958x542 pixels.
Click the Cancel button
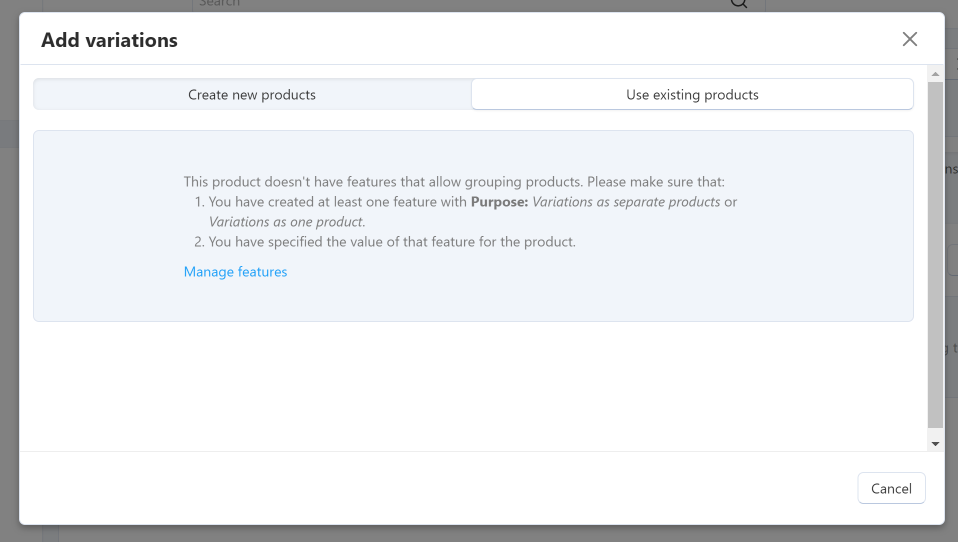point(891,488)
